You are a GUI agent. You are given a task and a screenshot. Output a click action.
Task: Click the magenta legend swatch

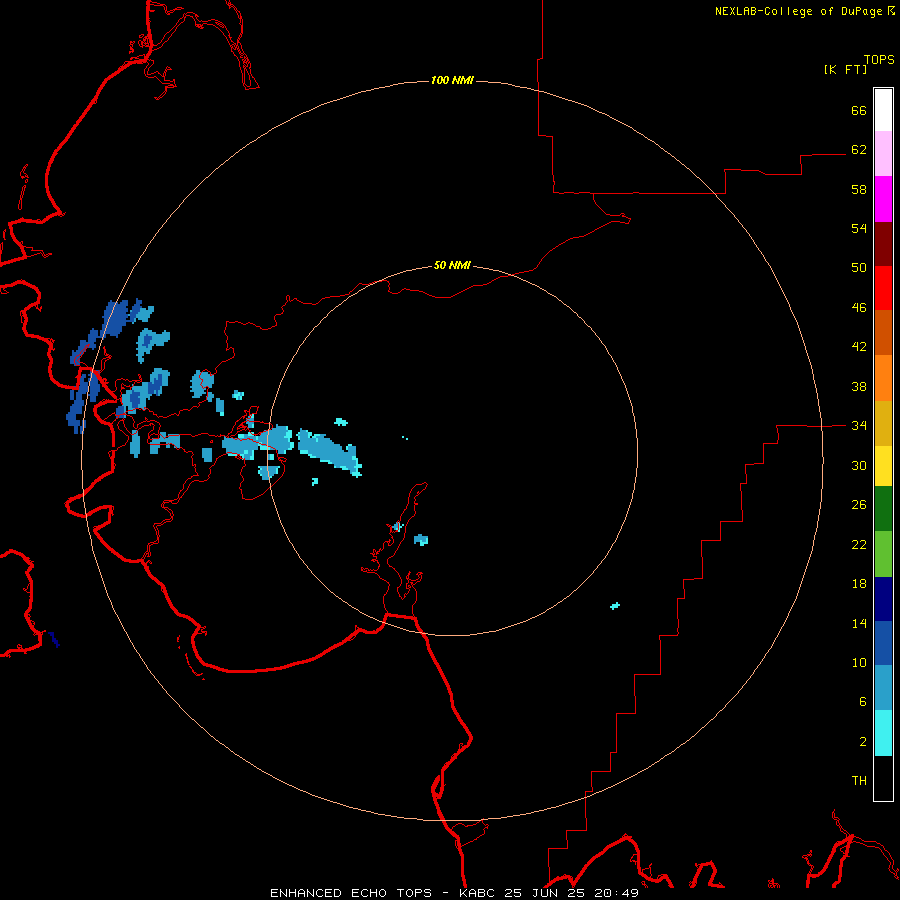[x=883, y=199]
